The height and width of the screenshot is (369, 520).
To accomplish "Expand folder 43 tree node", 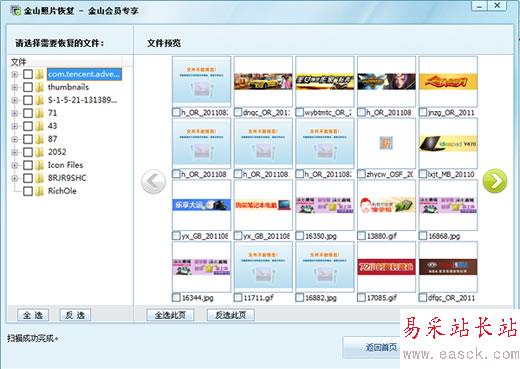I will [14, 126].
